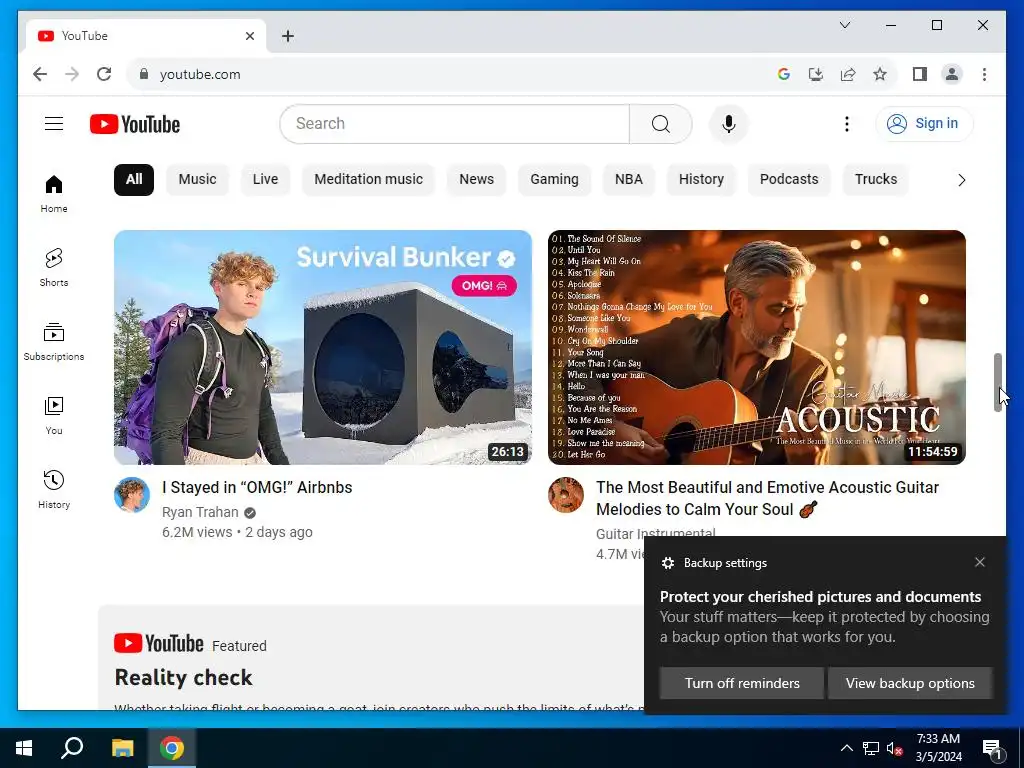Show more category chips with right arrow

(961, 180)
